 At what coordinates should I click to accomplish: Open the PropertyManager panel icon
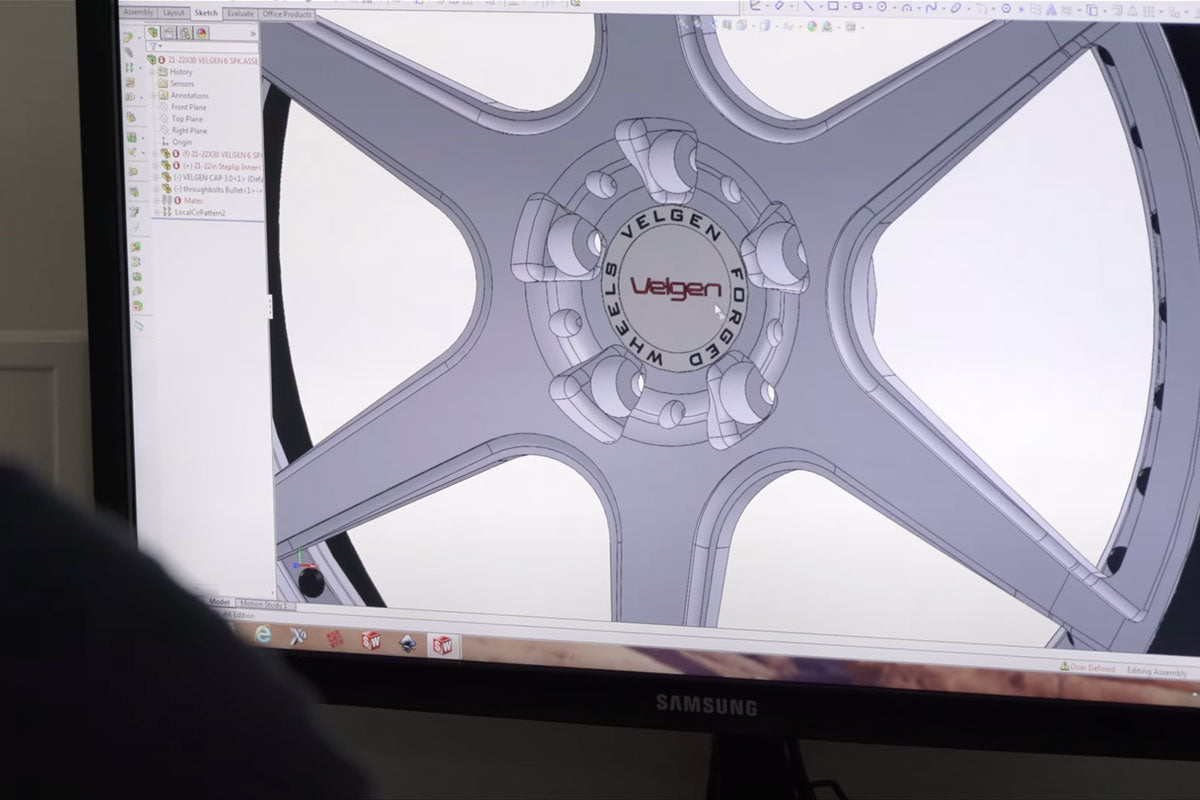coord(168,33)
